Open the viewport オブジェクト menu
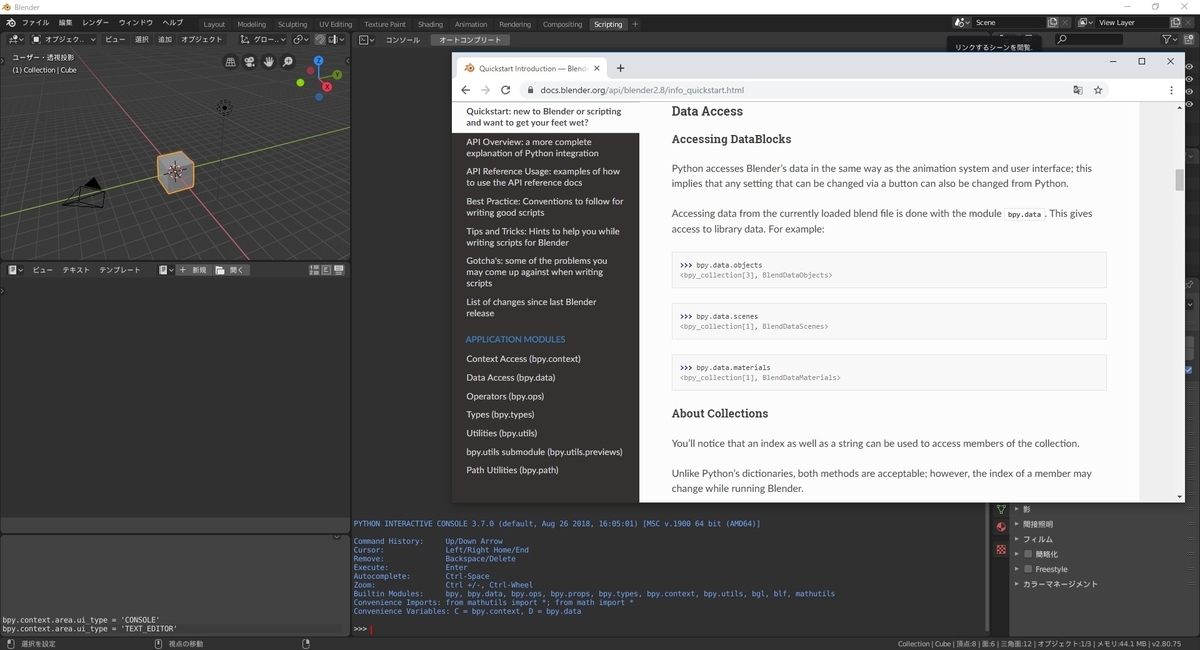Screen dimensions: 1200x650 coord(202,39)
